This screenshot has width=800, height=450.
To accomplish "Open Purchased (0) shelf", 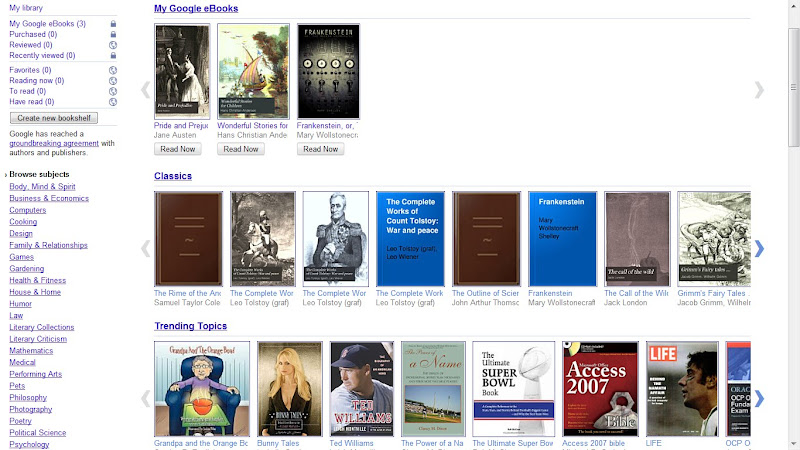I will click(x=33, y=34).
